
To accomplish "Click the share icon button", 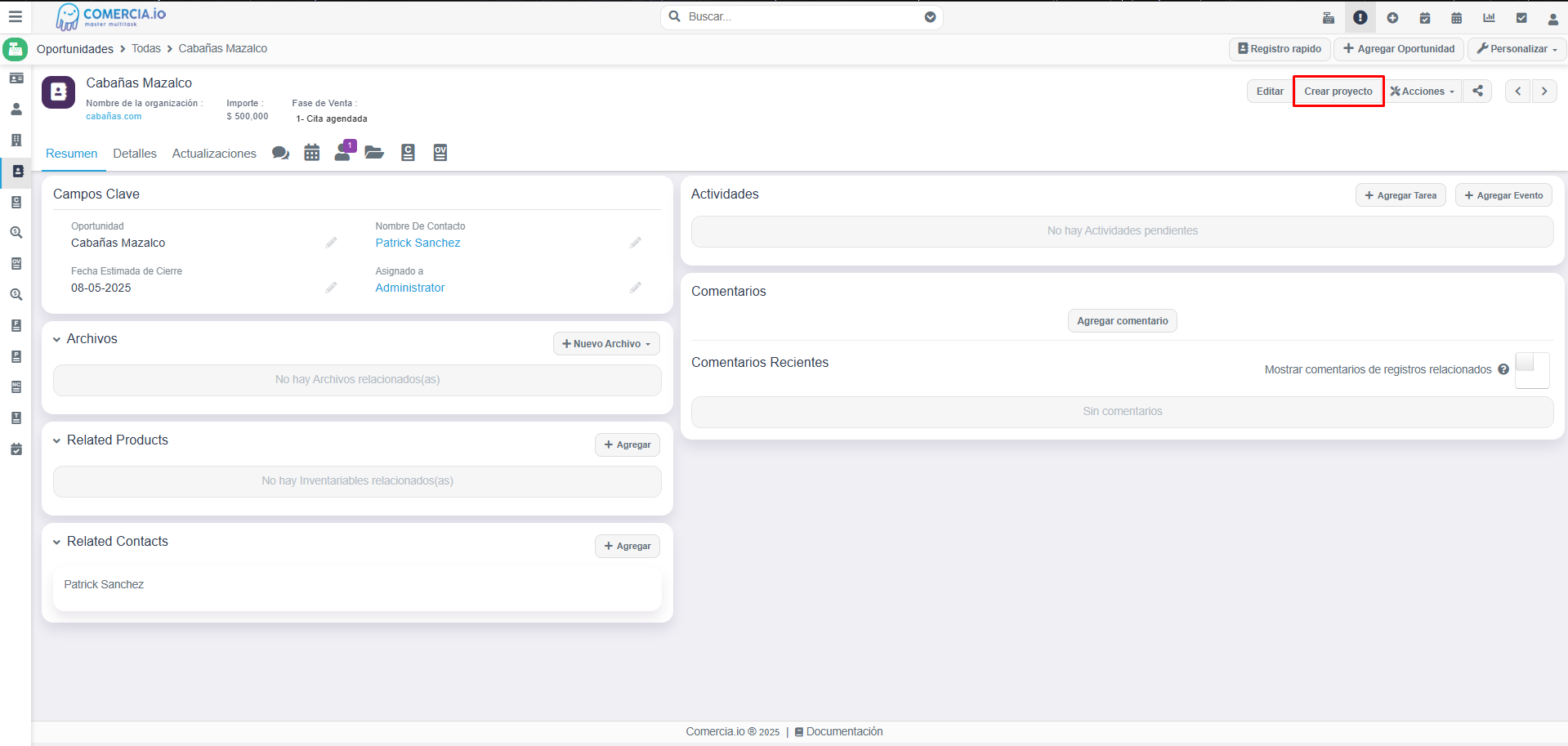I will point(1477,91).
